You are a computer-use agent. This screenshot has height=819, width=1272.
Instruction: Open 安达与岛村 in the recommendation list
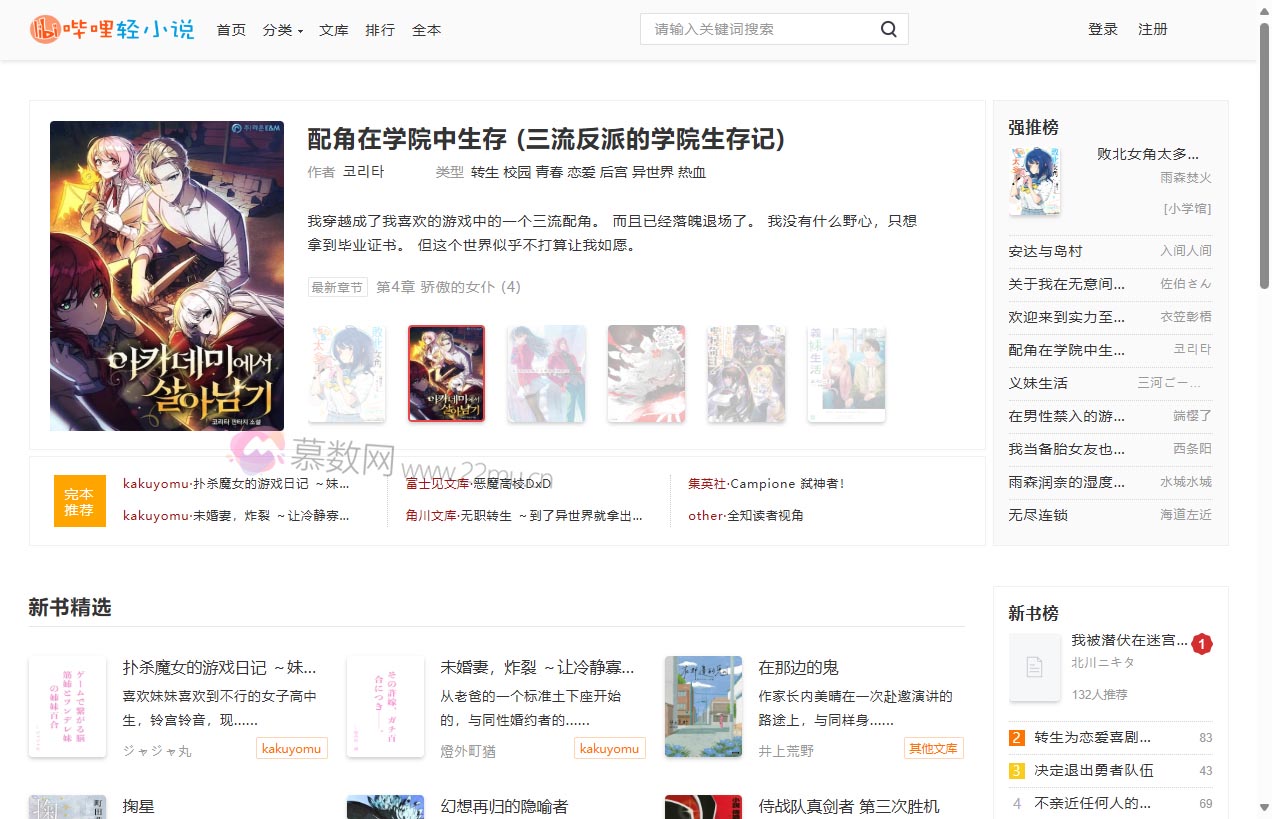coord(1045,251)
